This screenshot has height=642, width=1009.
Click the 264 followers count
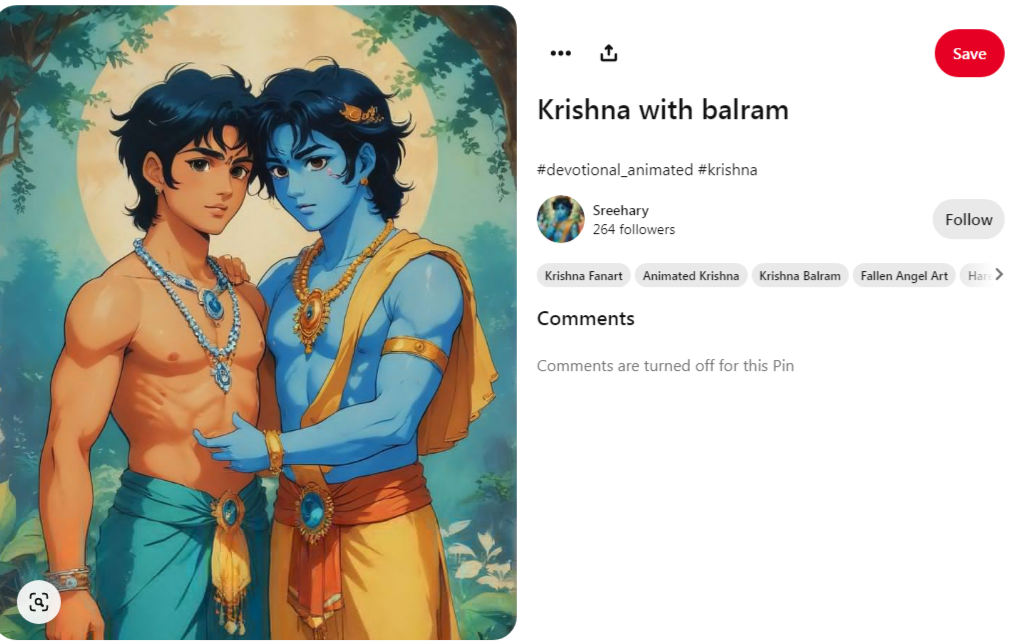tap(634, 229)
